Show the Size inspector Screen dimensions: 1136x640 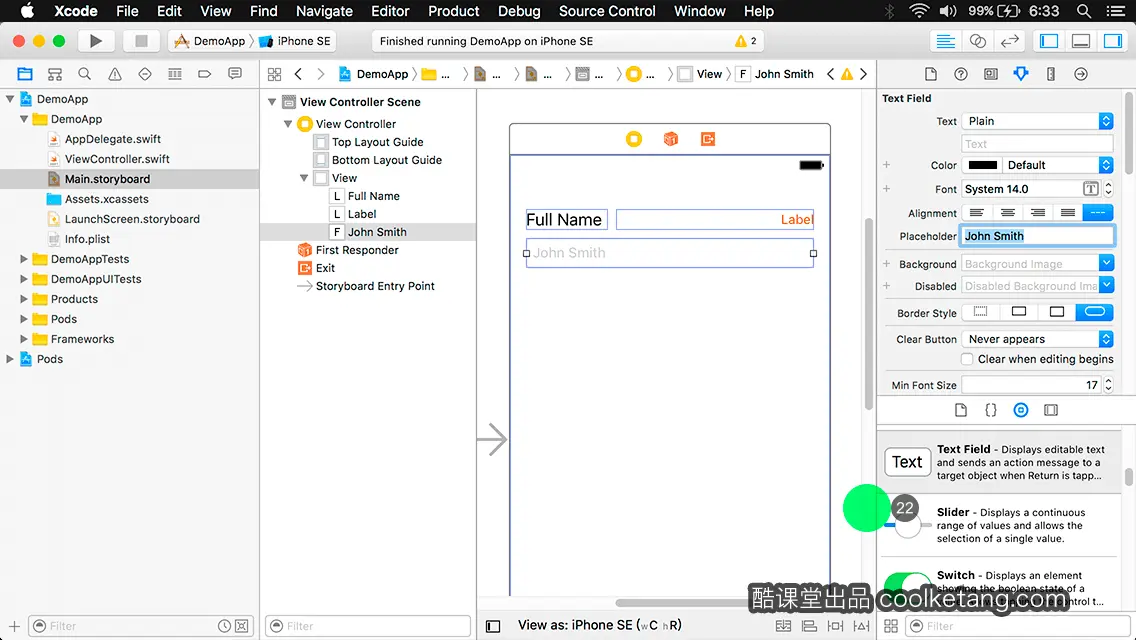coord(1051,74)
